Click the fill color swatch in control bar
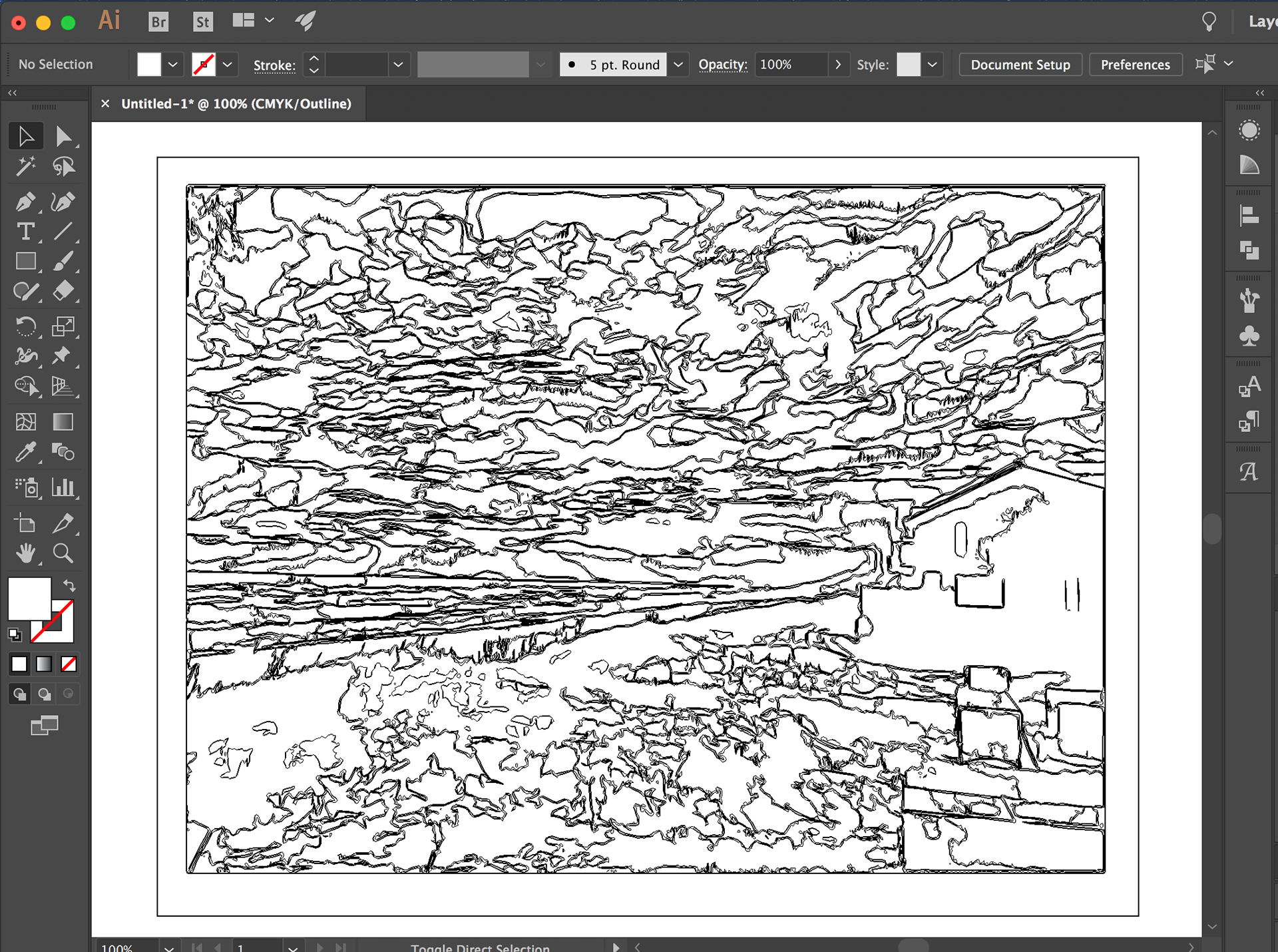Viewport: 1278px width, 952px height. point(149,65)
